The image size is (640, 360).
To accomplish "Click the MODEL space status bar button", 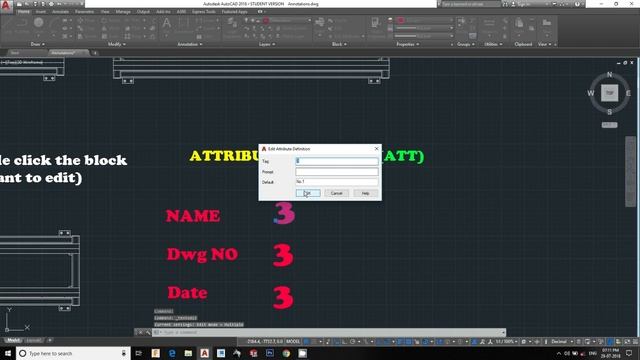I will [293, 341].
